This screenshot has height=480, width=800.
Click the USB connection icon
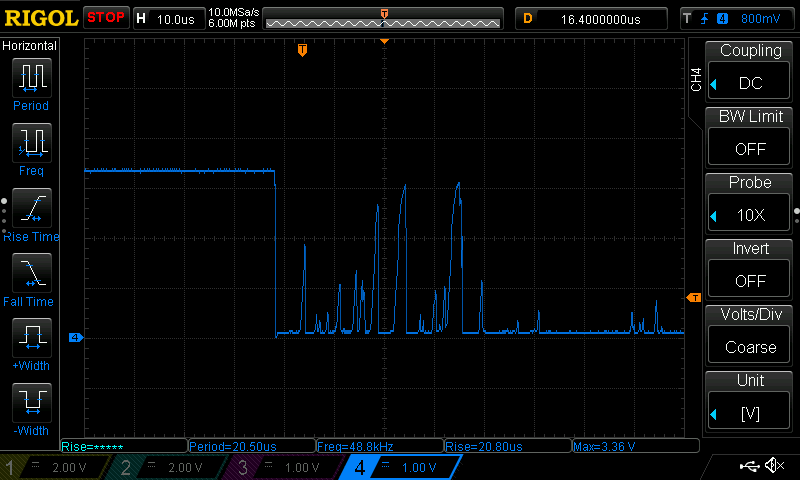[747, 466]
